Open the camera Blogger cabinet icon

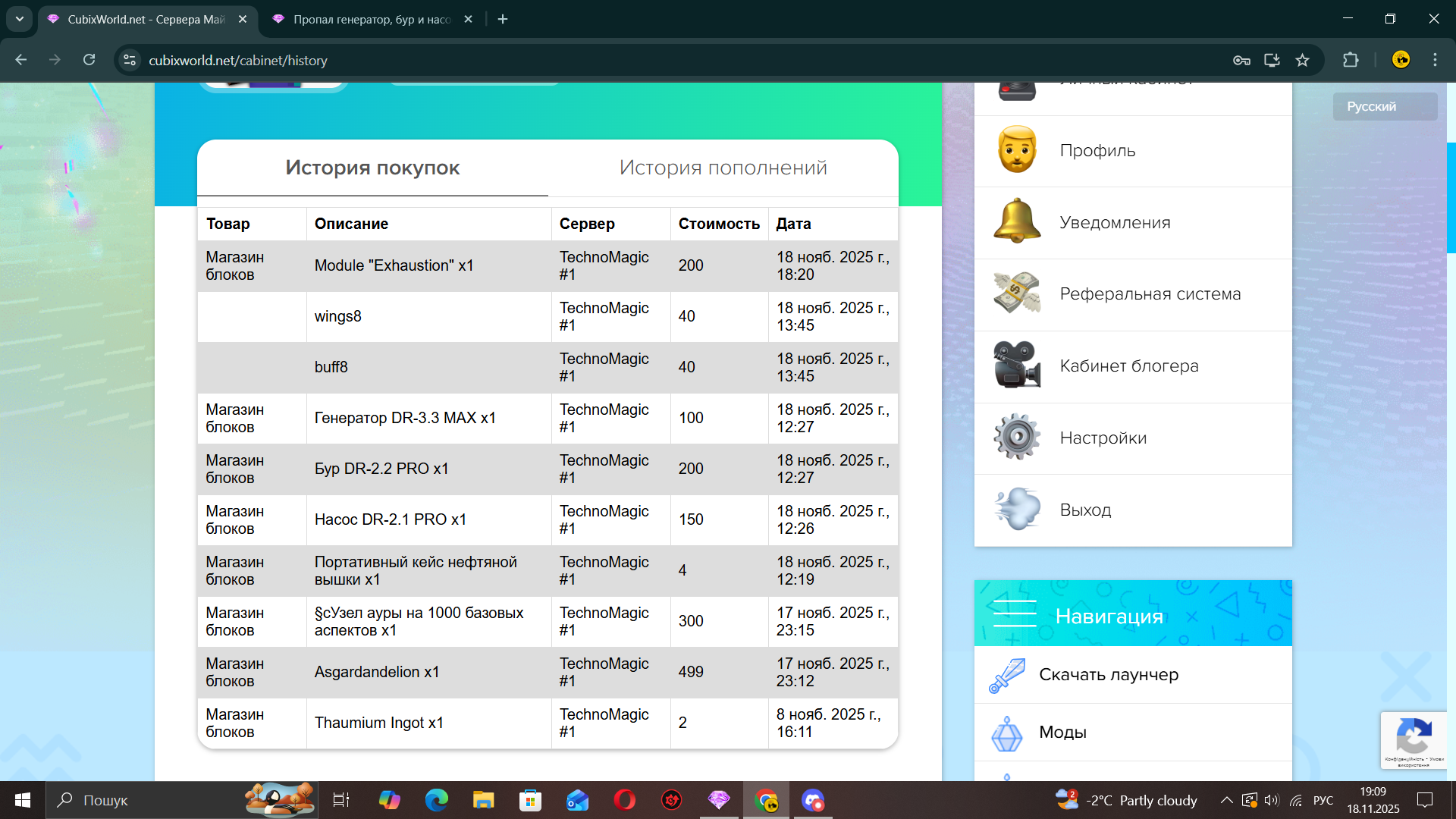coord(1017,366)
